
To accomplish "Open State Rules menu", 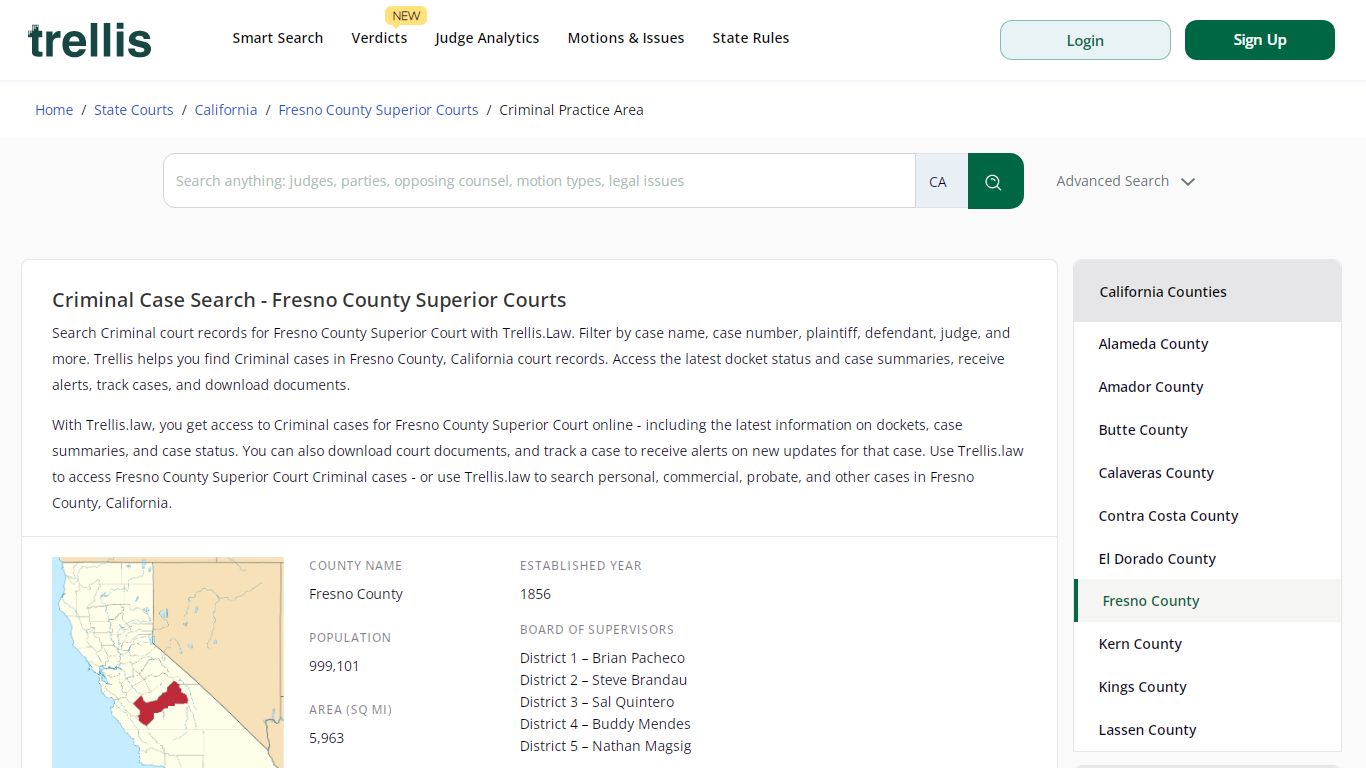I will click(x=751, y=38).
